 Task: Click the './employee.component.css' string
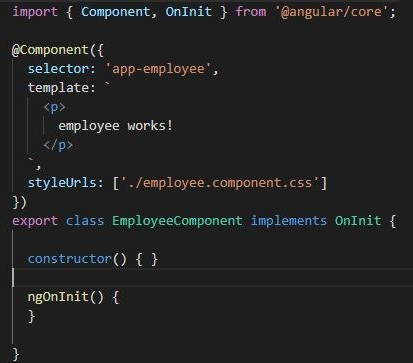220,183
